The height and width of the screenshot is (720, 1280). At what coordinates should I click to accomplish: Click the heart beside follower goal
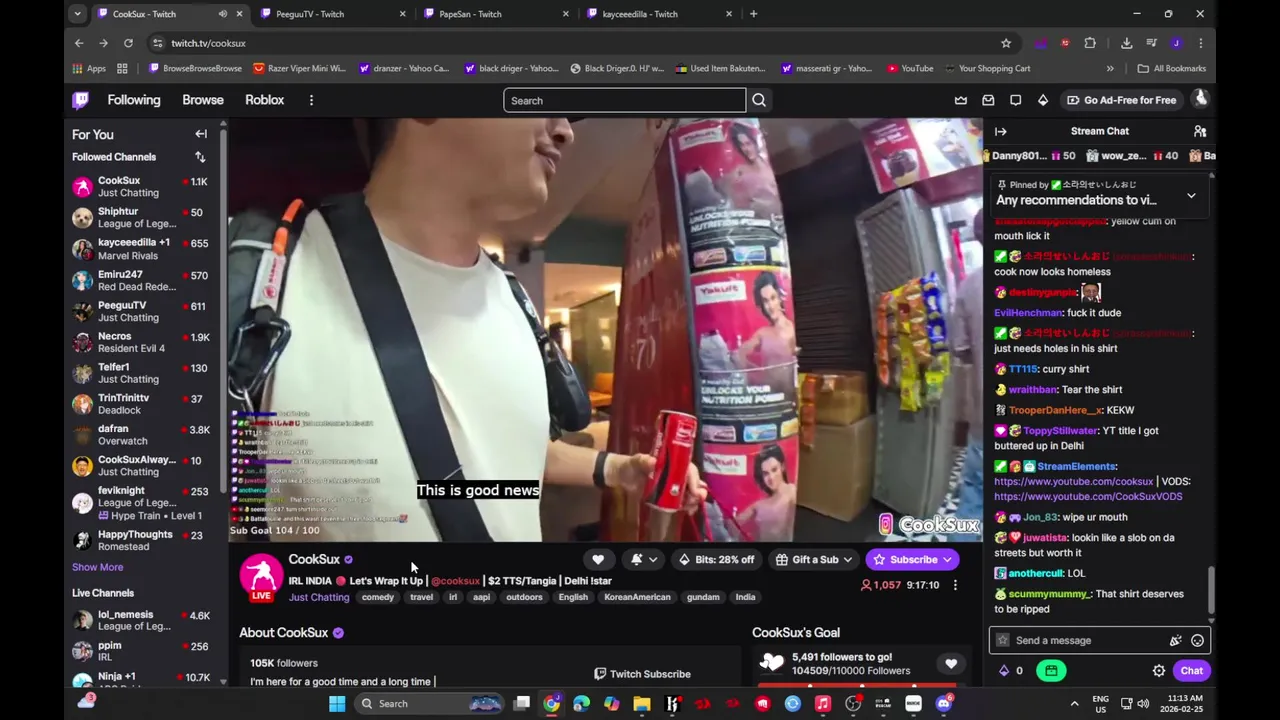coord(951,663)
